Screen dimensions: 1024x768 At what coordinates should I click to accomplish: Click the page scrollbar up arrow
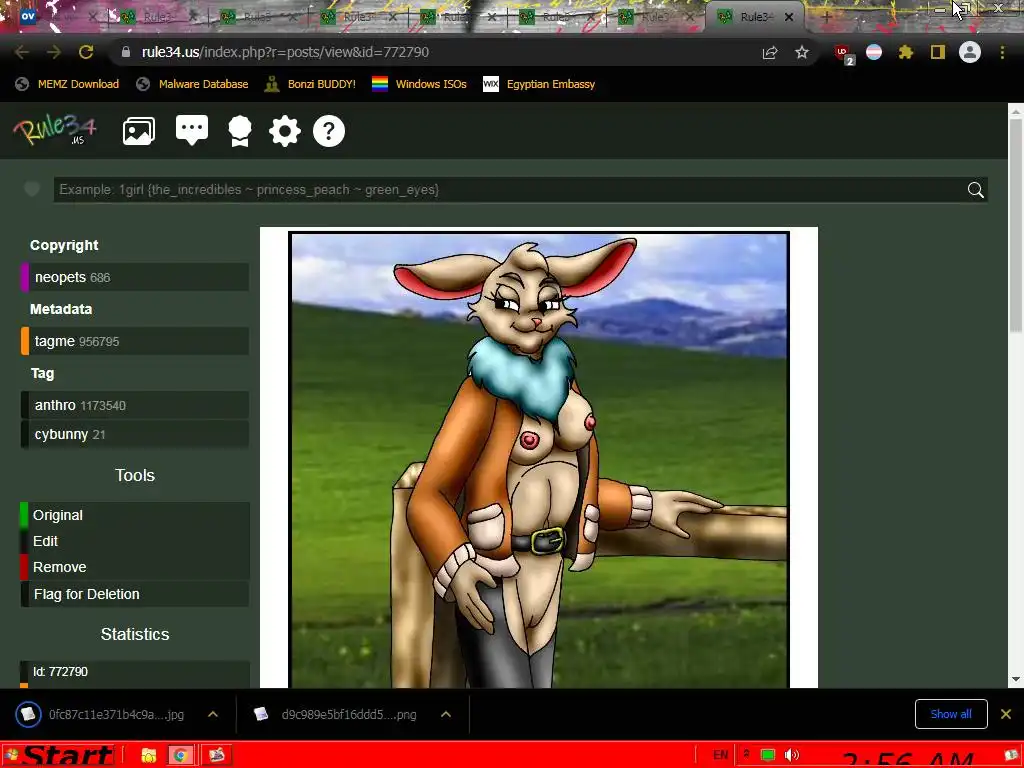point(1016,112)
